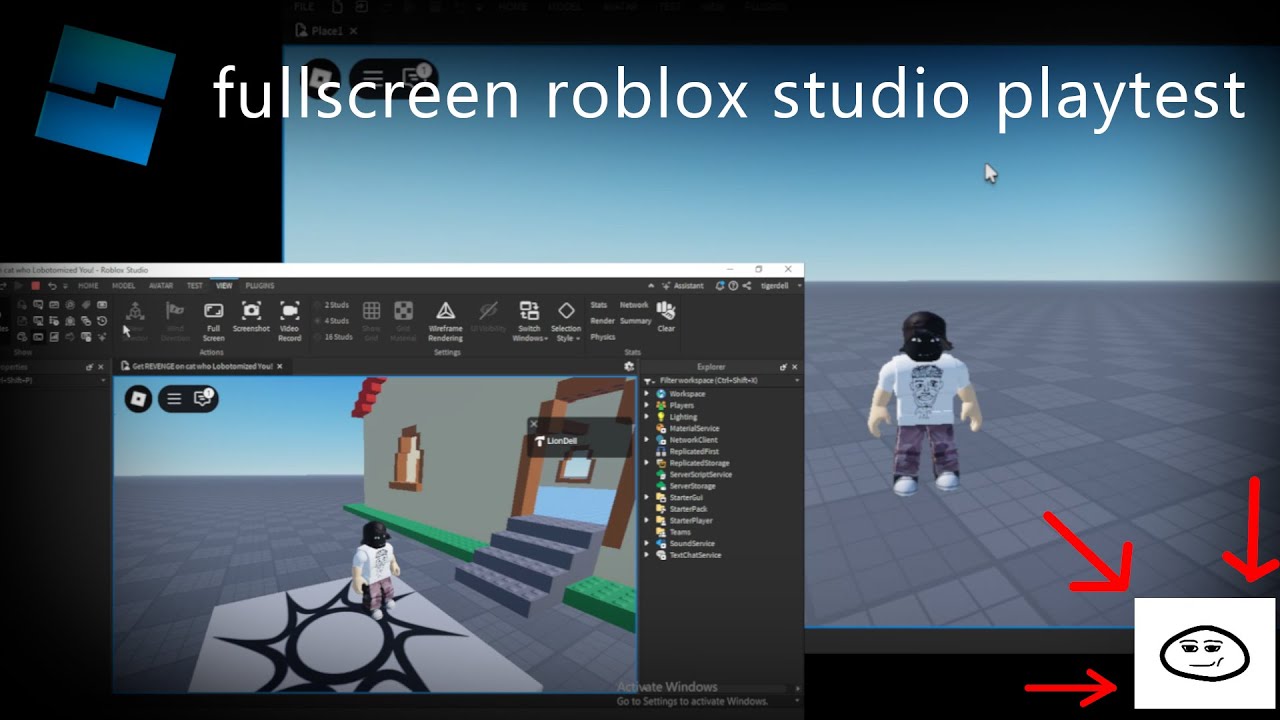Toggle Wireframe Rendering
Viewport: 1280px width, 720px height.
tap(445, 322)
